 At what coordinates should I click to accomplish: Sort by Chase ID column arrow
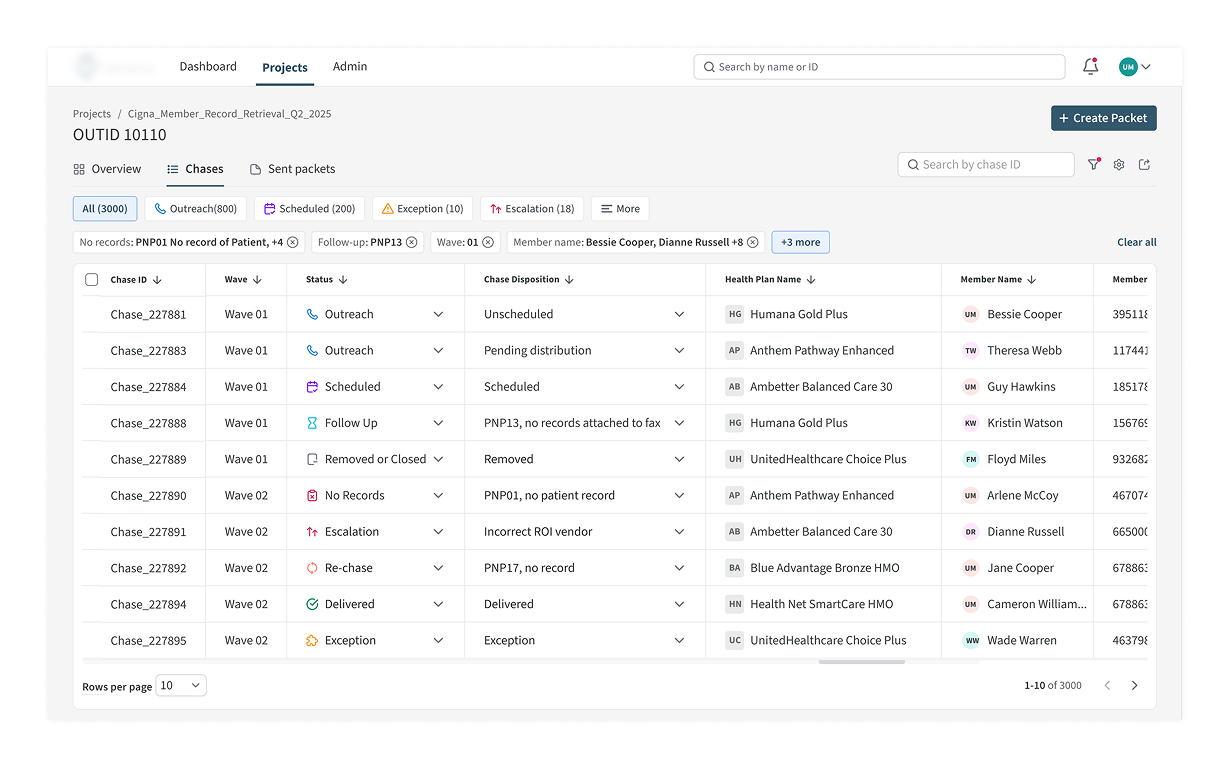(158, 280)
